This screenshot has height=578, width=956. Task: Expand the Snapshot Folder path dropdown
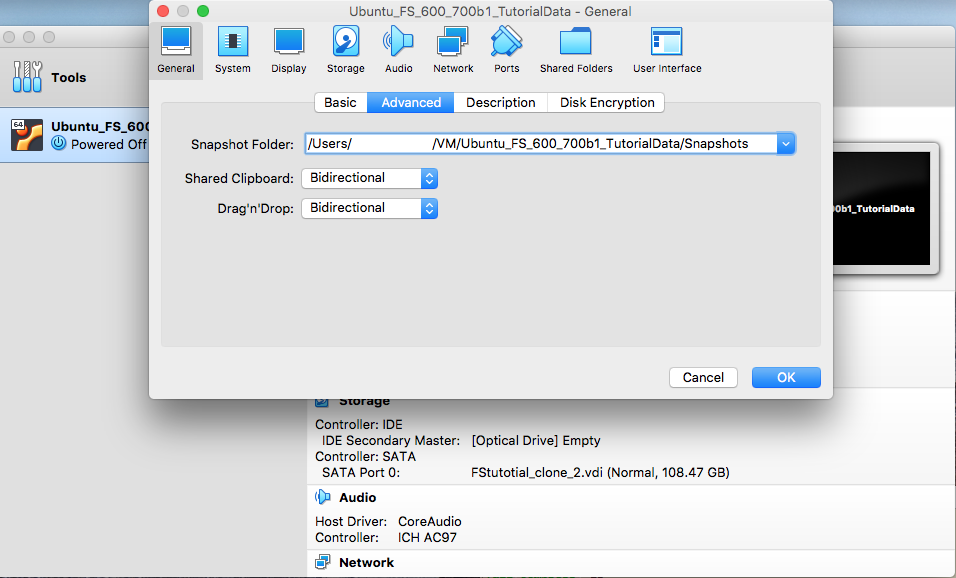pos(786,144)
